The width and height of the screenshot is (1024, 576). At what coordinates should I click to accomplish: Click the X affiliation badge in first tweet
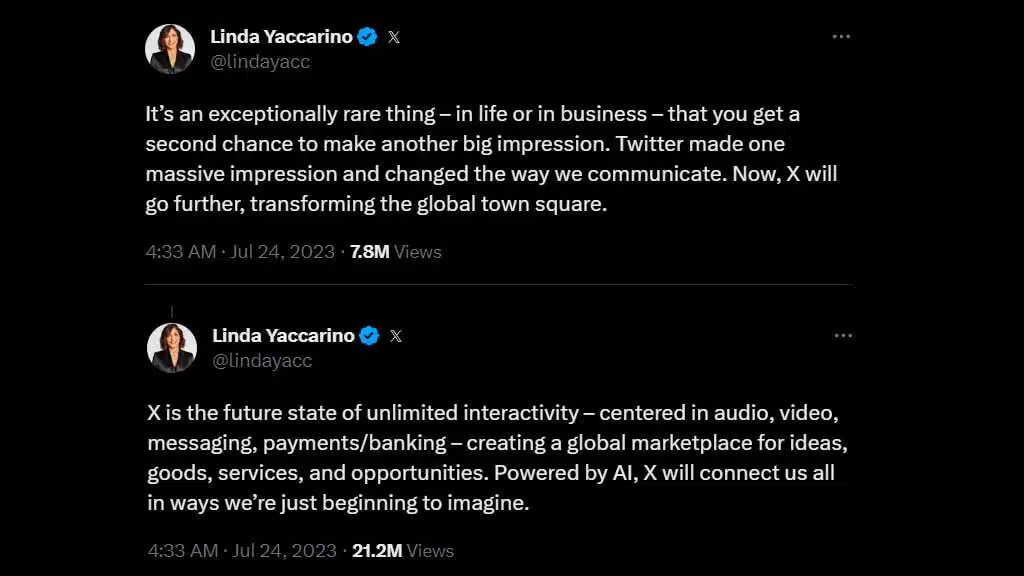[x=394, y=37]
